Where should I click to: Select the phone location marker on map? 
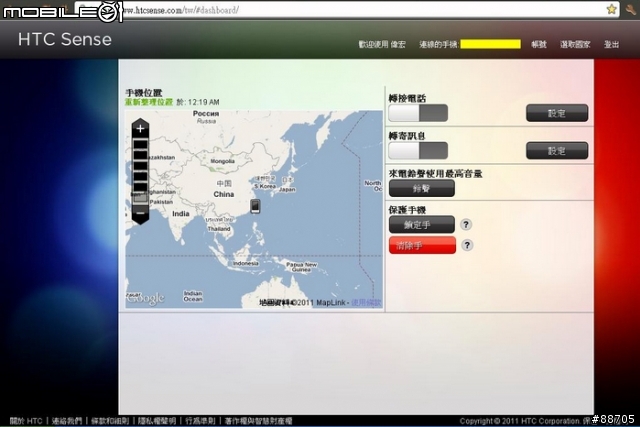coord(255,206)
